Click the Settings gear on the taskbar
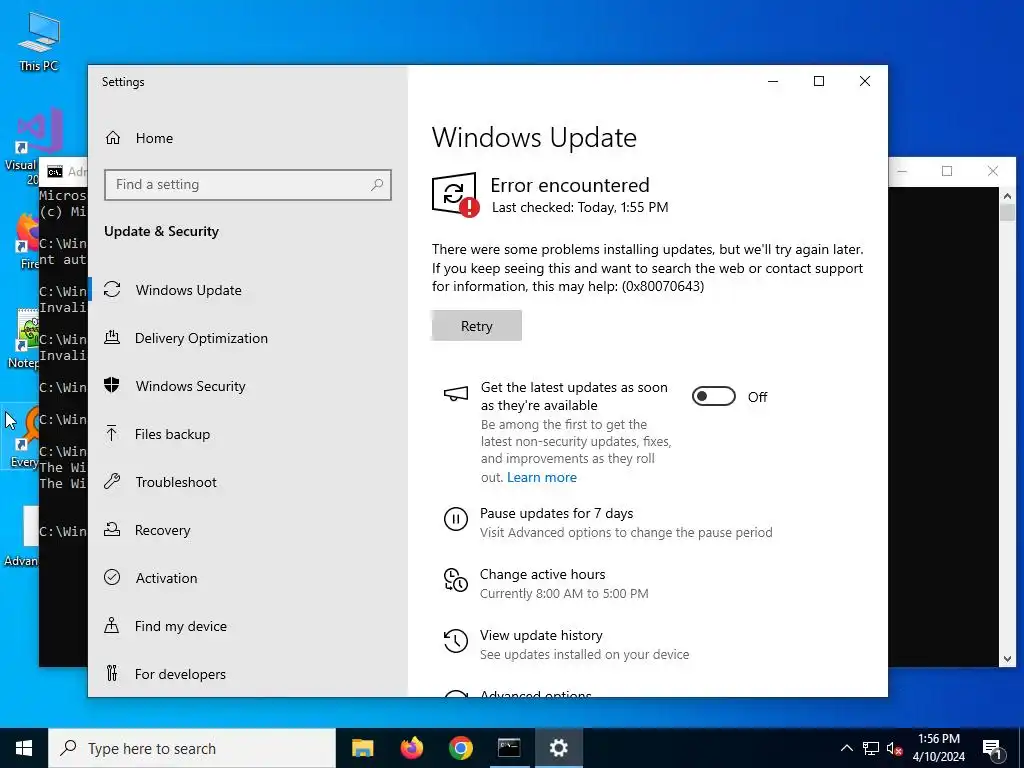This screenshot has height=768, width=1024. pyautogui.click(x=558, y=748)
